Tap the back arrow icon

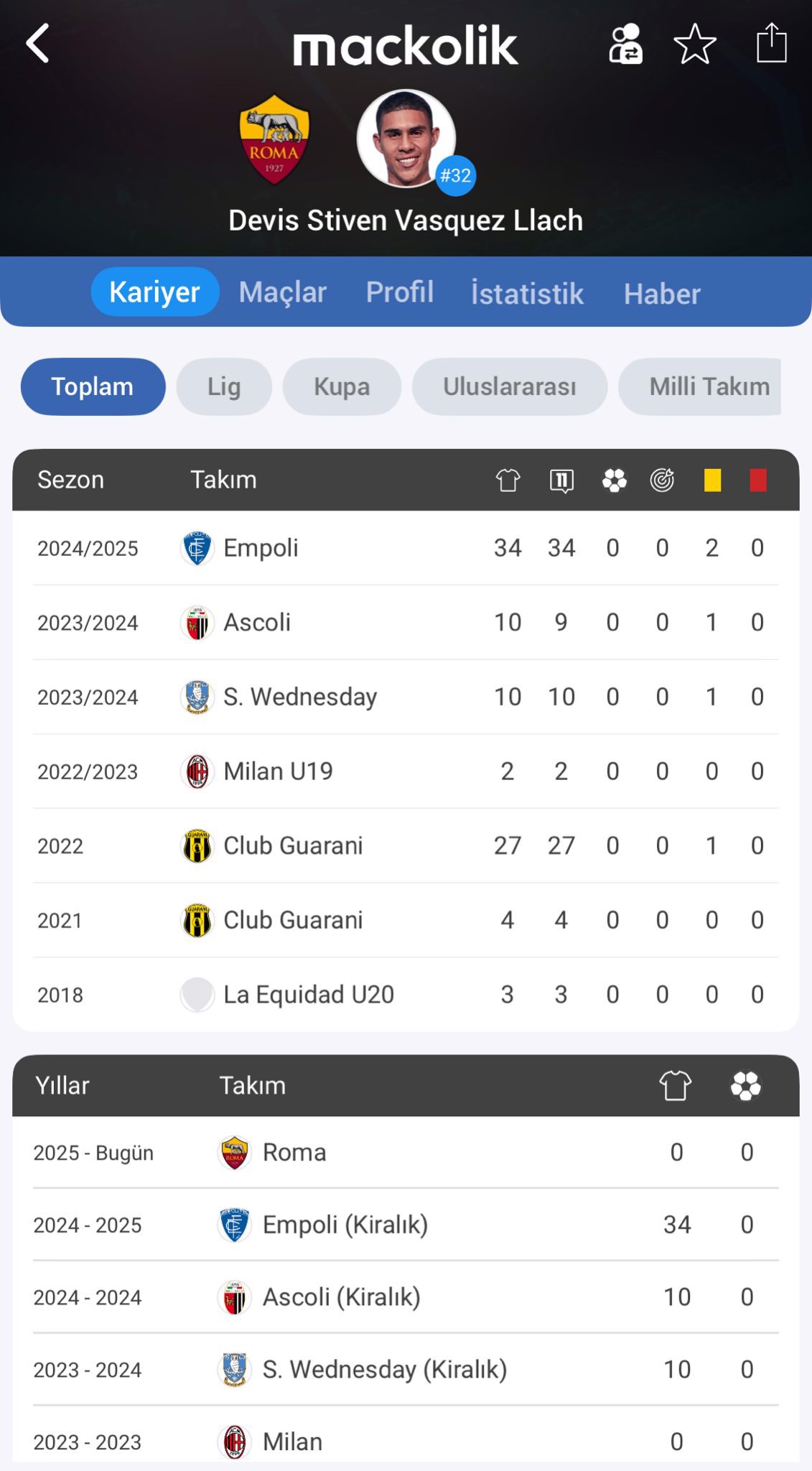pyautogui.click(x=38, y=44)
